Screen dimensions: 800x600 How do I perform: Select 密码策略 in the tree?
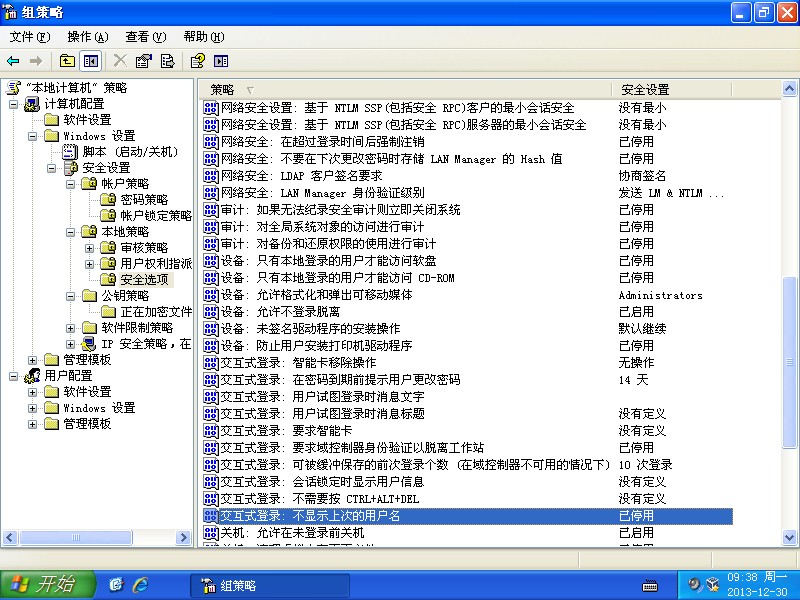143,200
